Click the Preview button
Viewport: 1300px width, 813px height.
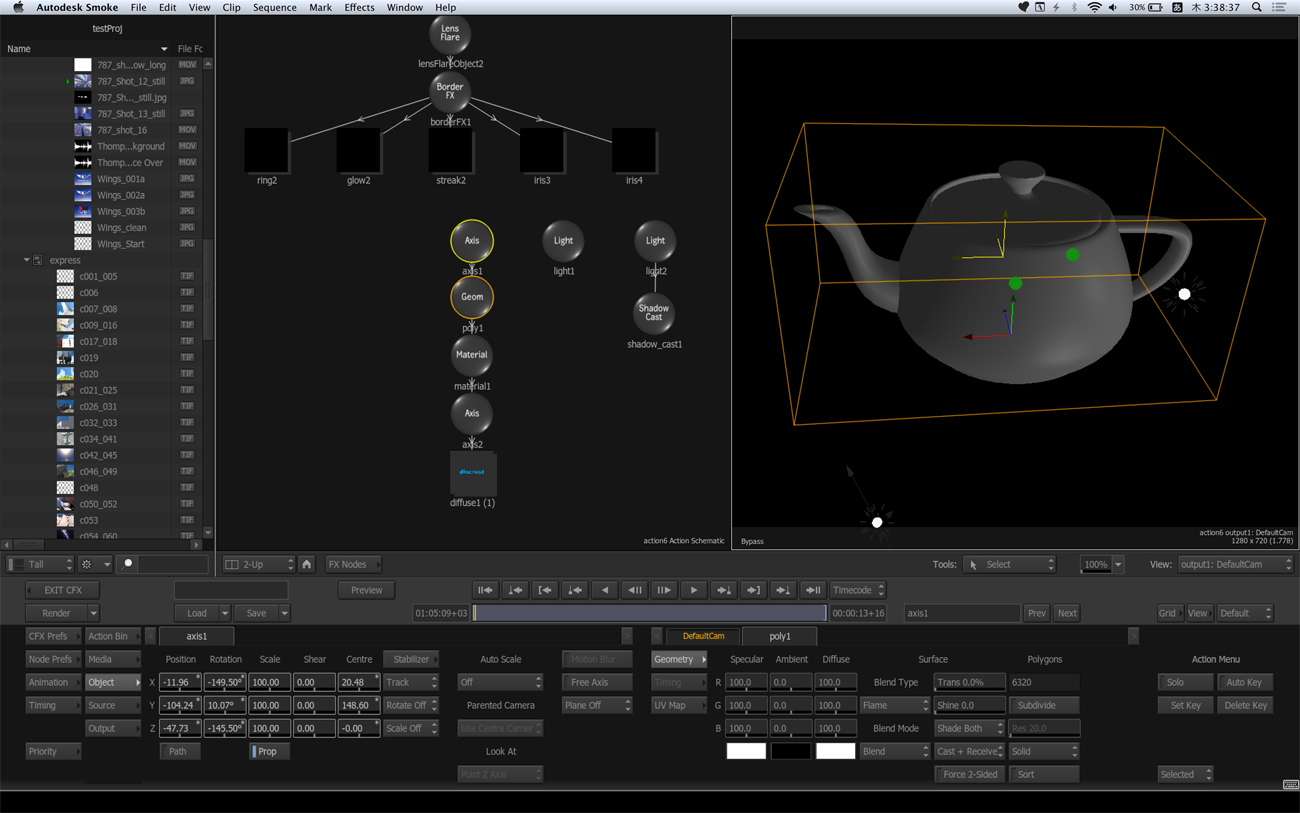(366, 590)
